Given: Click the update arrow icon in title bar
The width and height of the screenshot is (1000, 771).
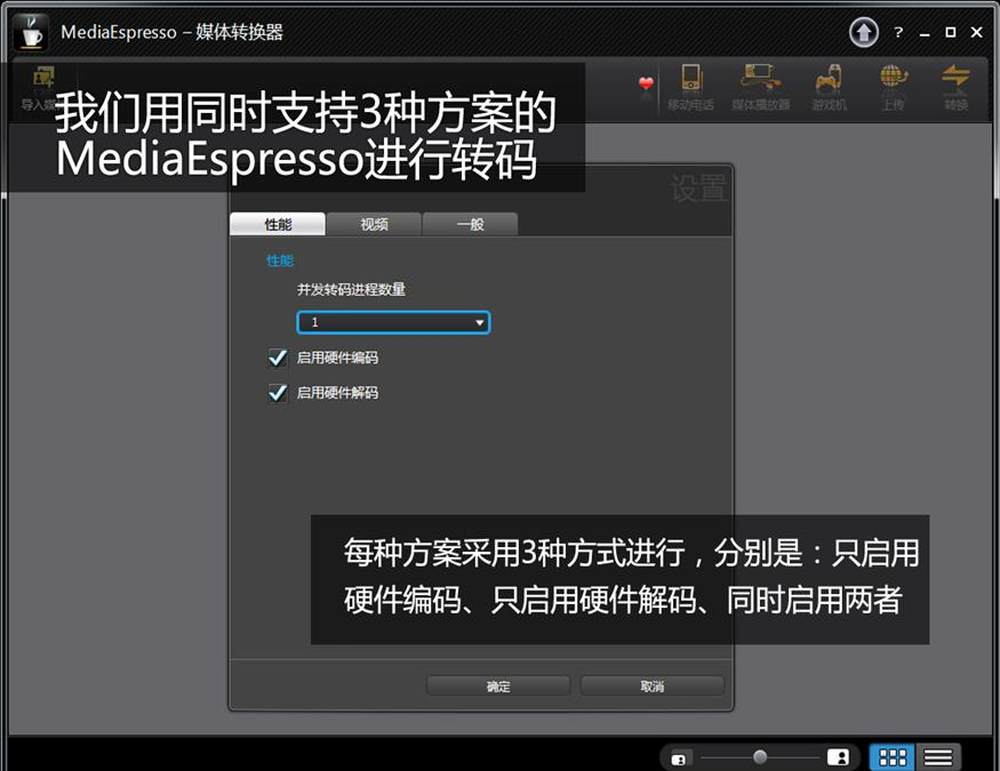Looking at the screenshot, I should (x=863, y=32).
